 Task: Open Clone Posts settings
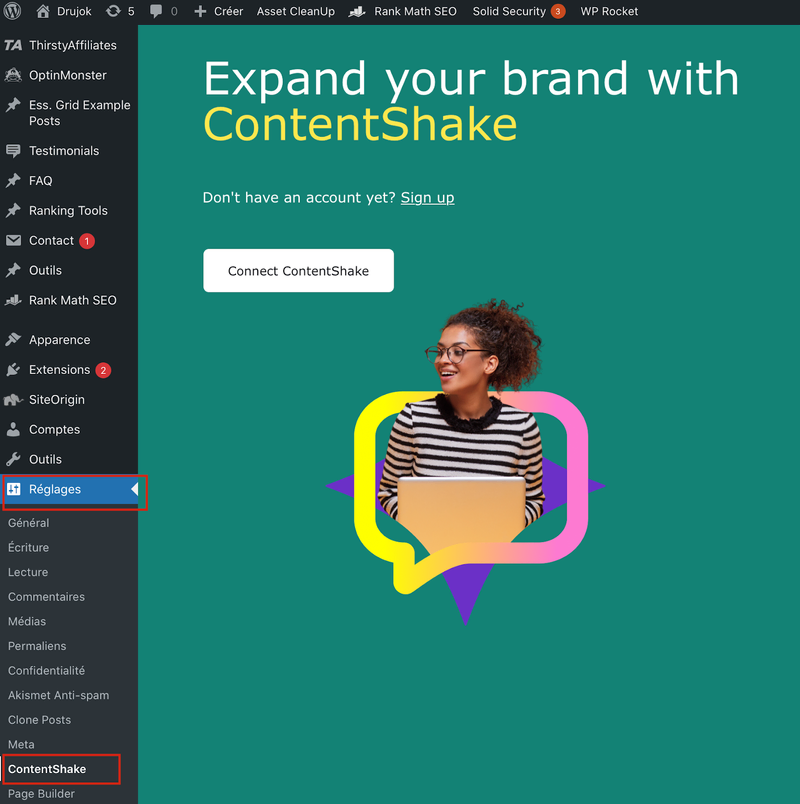[x=39, y=720]
